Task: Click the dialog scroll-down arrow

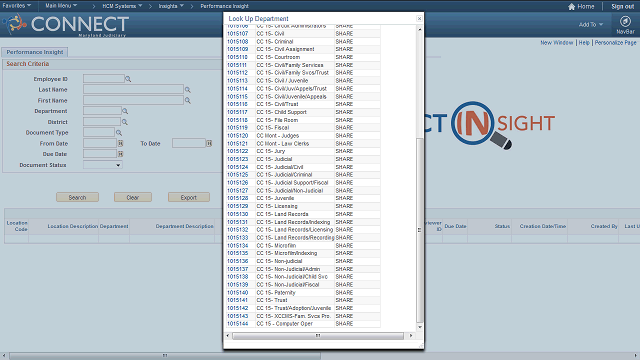Action: 420,327
